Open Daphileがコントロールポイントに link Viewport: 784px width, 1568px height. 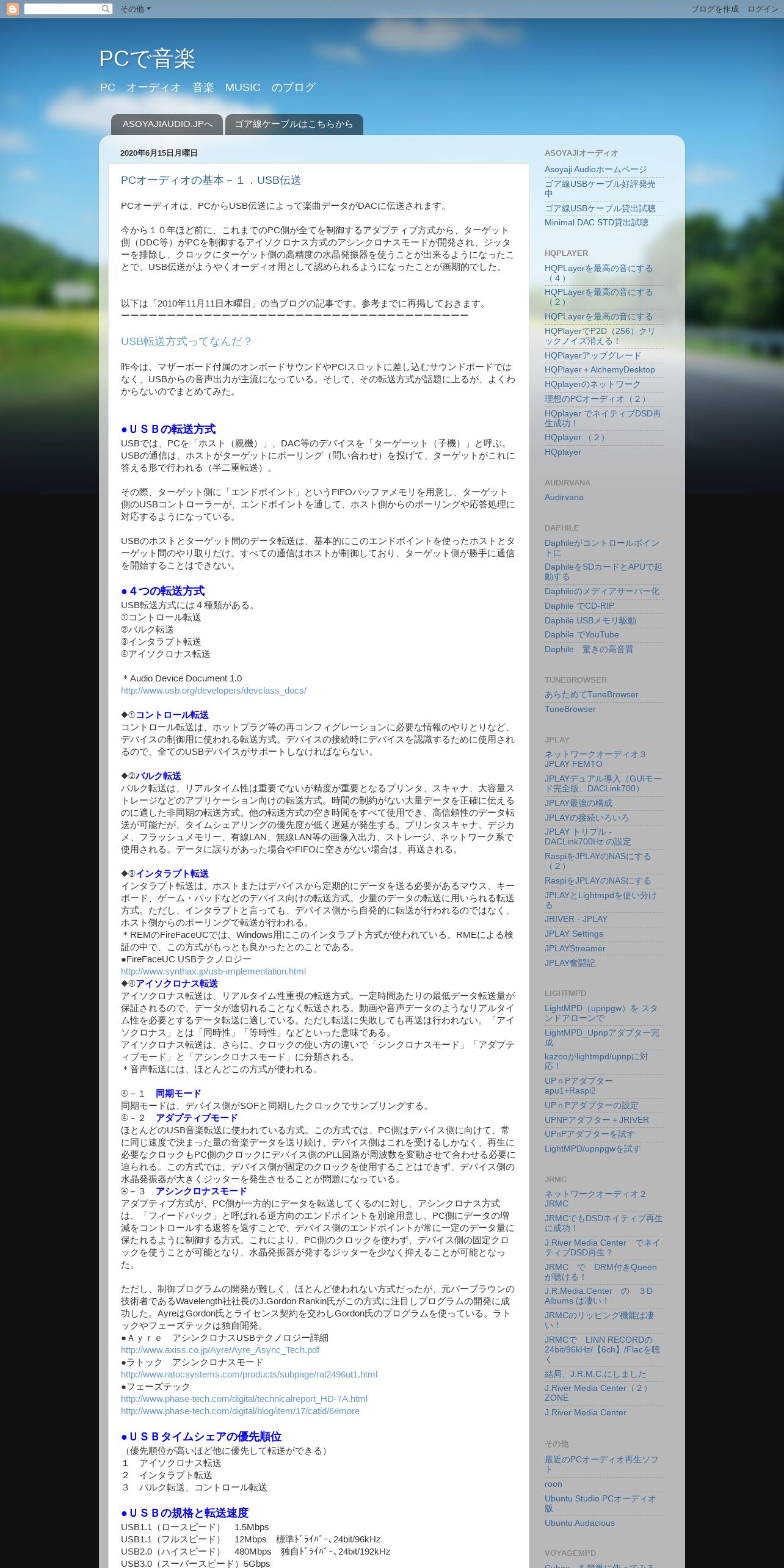pos(602,548)
